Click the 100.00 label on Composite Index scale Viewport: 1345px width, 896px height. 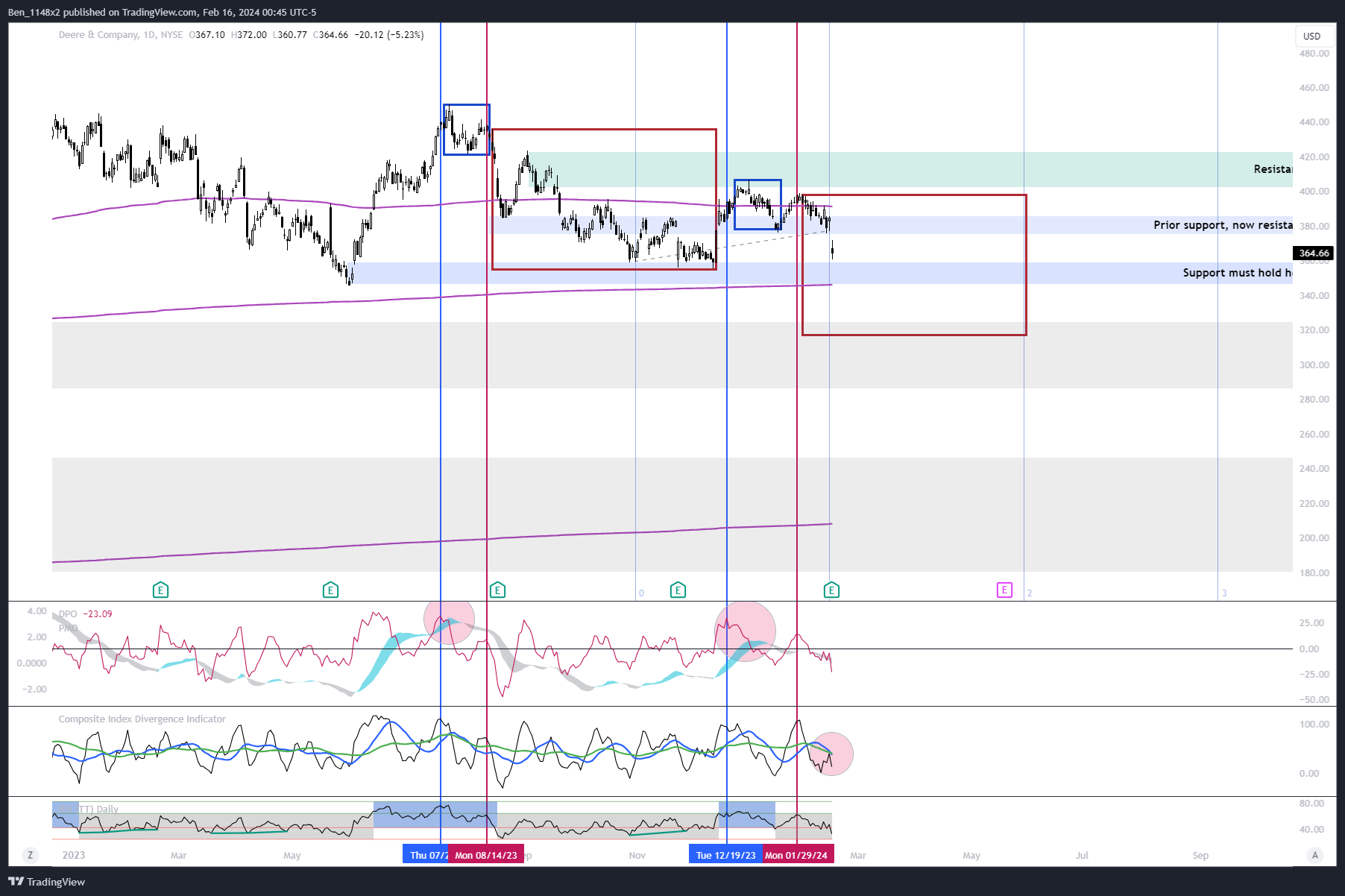[x=1314, y=725]
